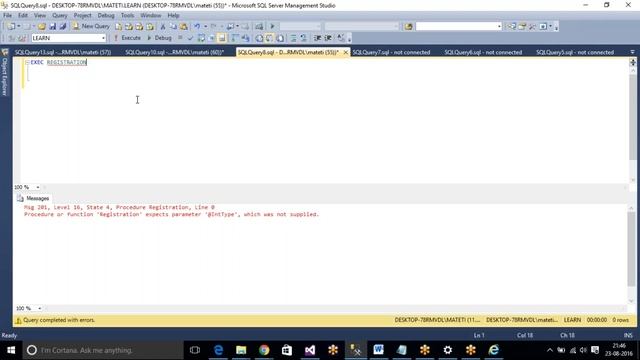Click the Navigate Backward icon
Screen dimensions: 640x360
pyautogui.click(x=231, y=27)
